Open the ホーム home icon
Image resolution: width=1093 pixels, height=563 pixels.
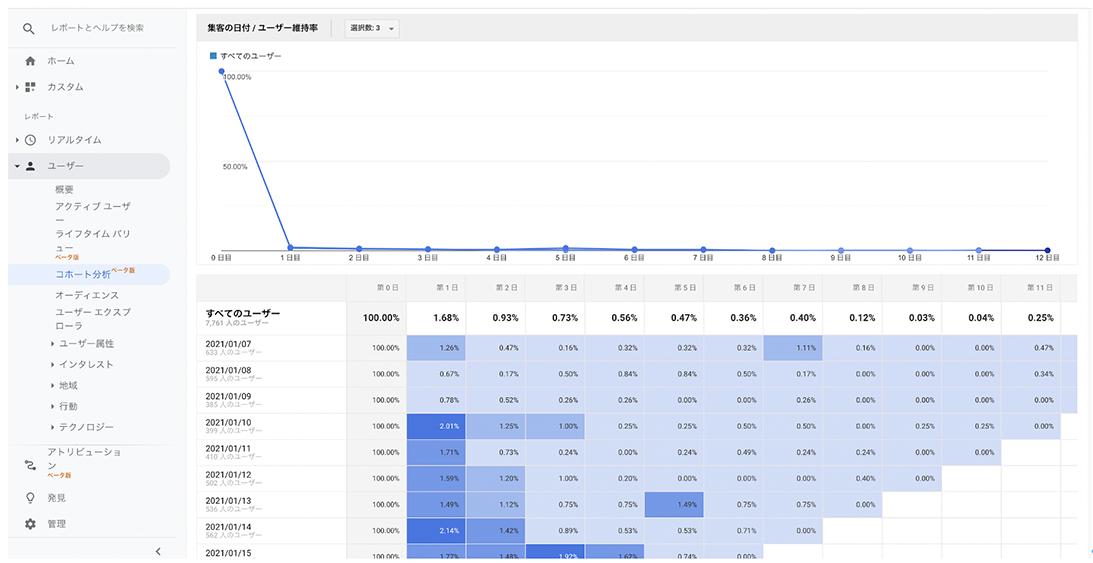tap(30, 61)
